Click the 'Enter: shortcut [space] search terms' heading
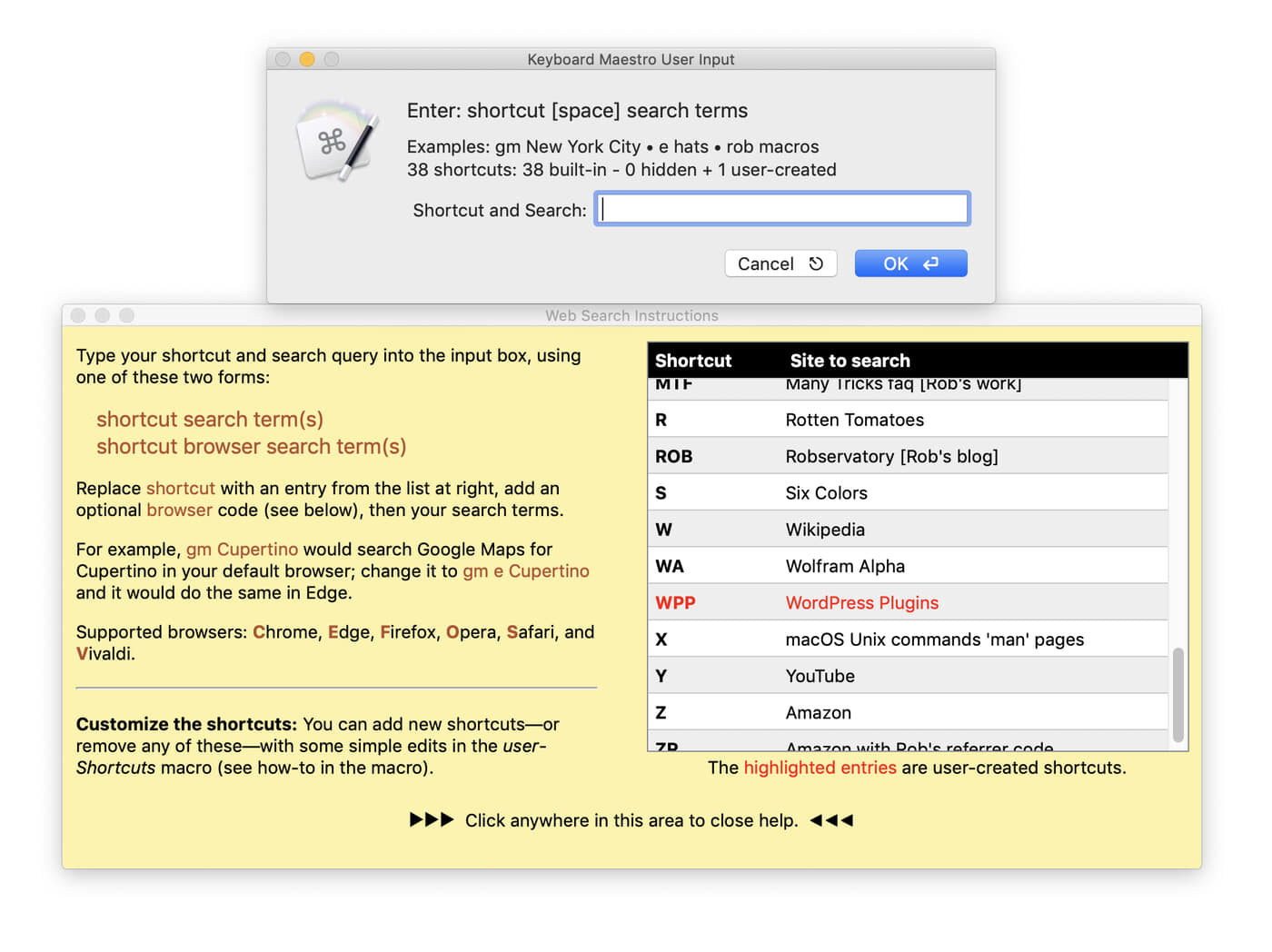1272x952 pixels. 577,111
